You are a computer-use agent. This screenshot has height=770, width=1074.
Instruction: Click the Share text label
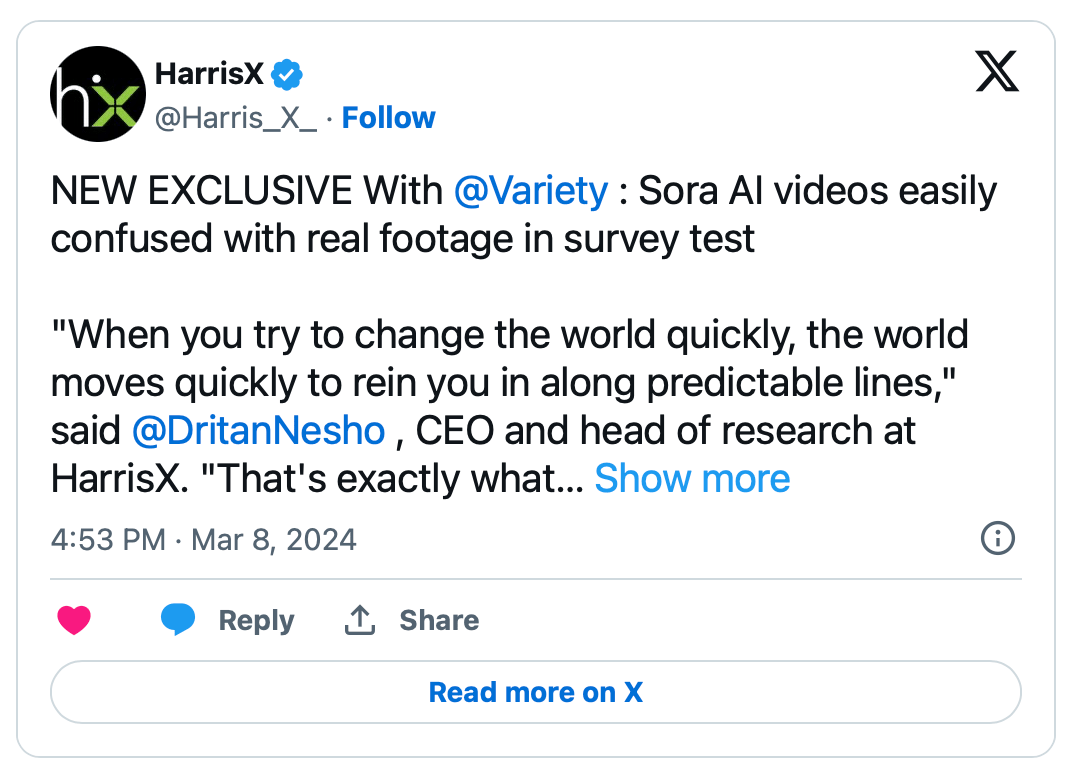pos(439,621)
